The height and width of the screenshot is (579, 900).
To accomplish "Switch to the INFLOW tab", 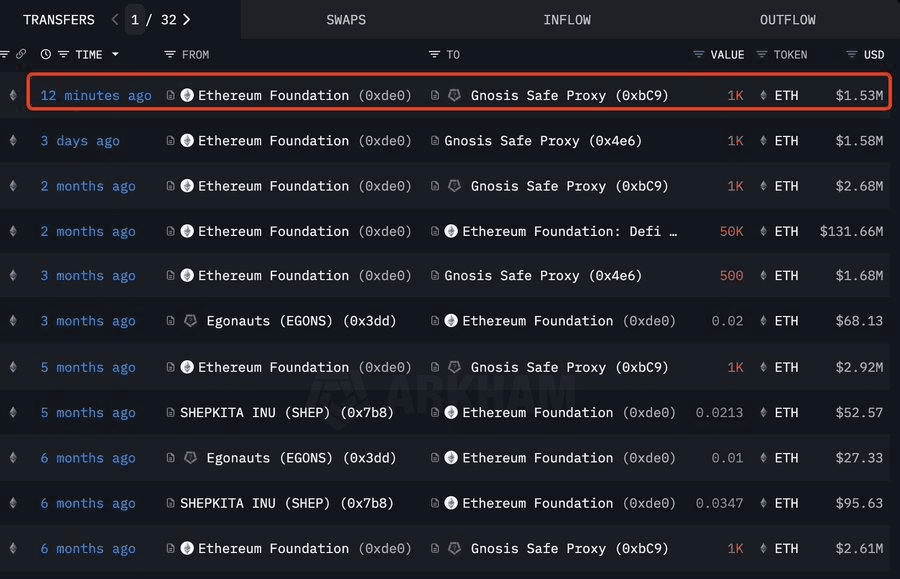I will tap(567, 20).
